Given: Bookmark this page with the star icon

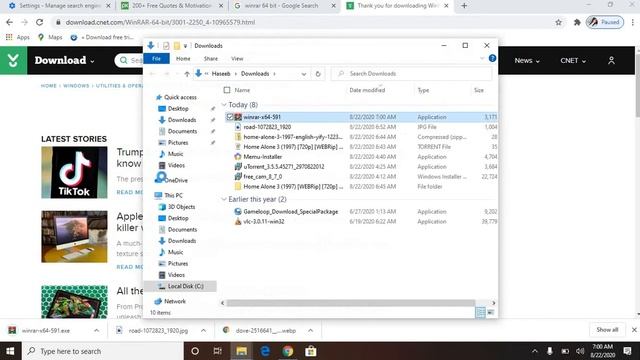Looking at the screenshot, I should pyautogui.click(x=558, y=22).
